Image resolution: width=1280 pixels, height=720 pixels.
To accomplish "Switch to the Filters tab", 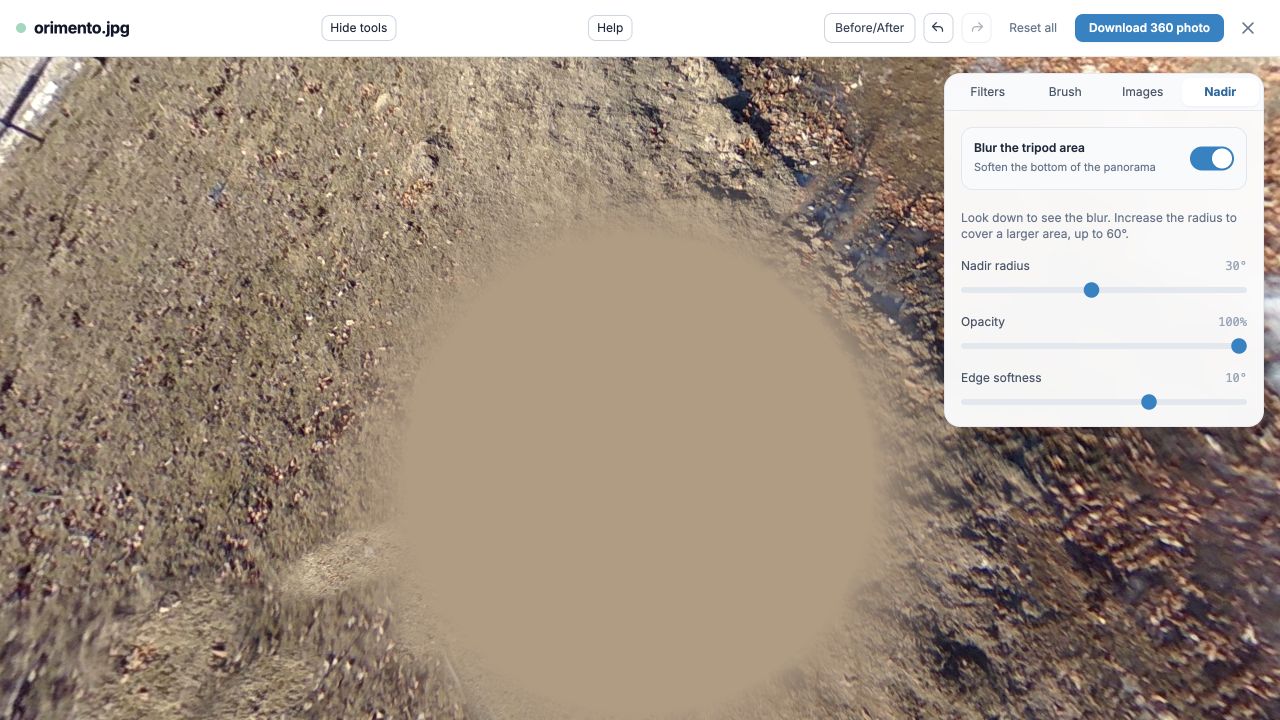I will [987, 91].
